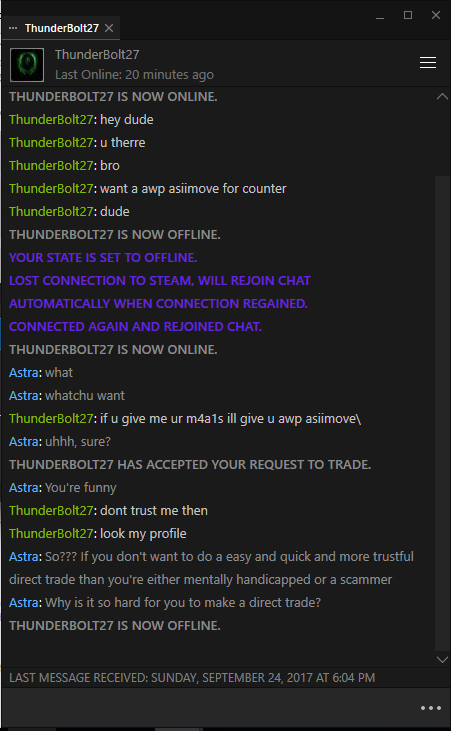Click scroll down arrow in chat log

(442, 659)
